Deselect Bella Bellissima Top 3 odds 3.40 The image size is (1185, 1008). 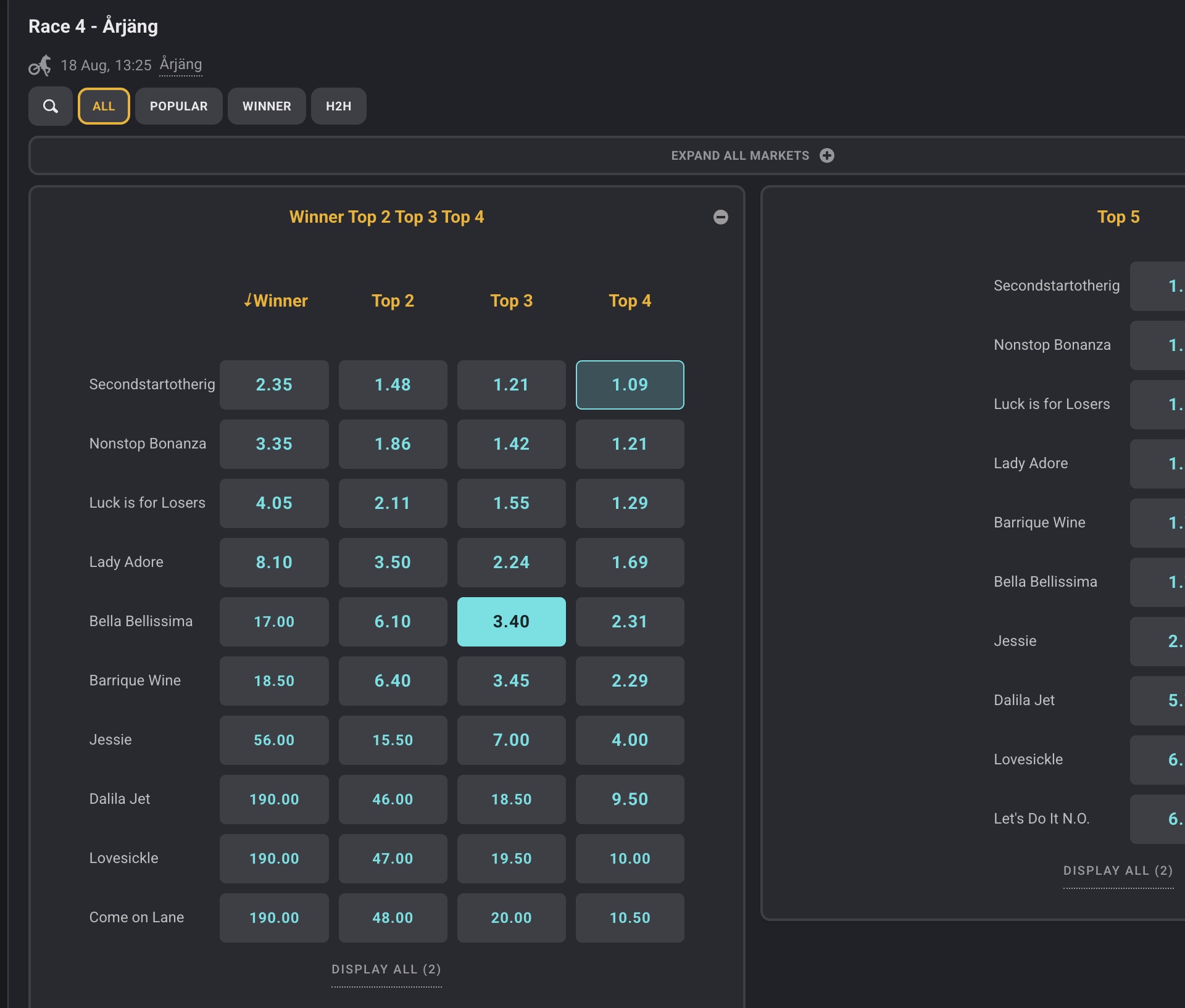click(x=511, y=622)
